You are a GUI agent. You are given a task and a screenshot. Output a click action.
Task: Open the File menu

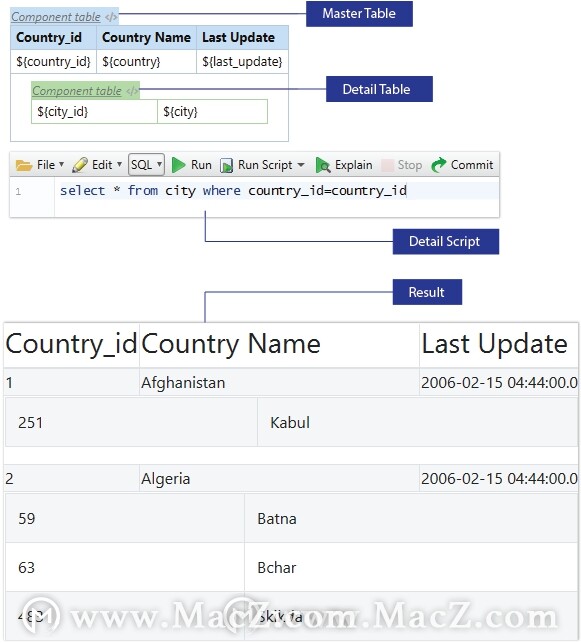click(46, 165)
